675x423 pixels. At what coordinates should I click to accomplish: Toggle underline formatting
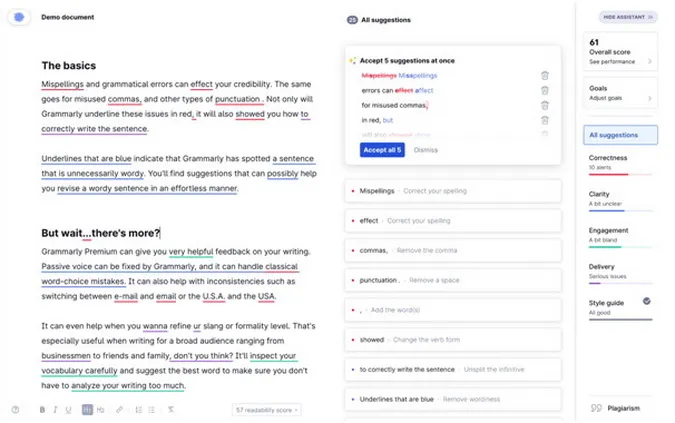(68, 410)
